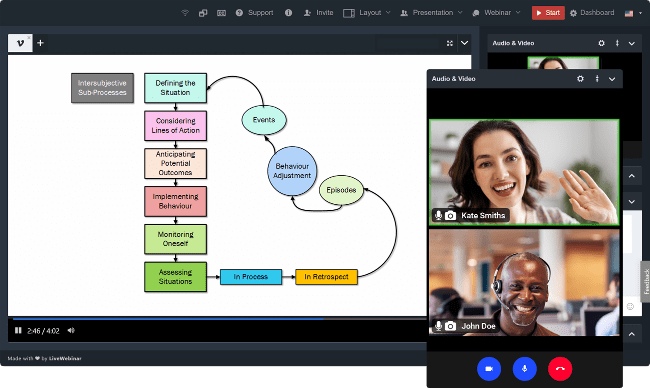Select the Vimeo tab
650x388 pixels.
20,43
